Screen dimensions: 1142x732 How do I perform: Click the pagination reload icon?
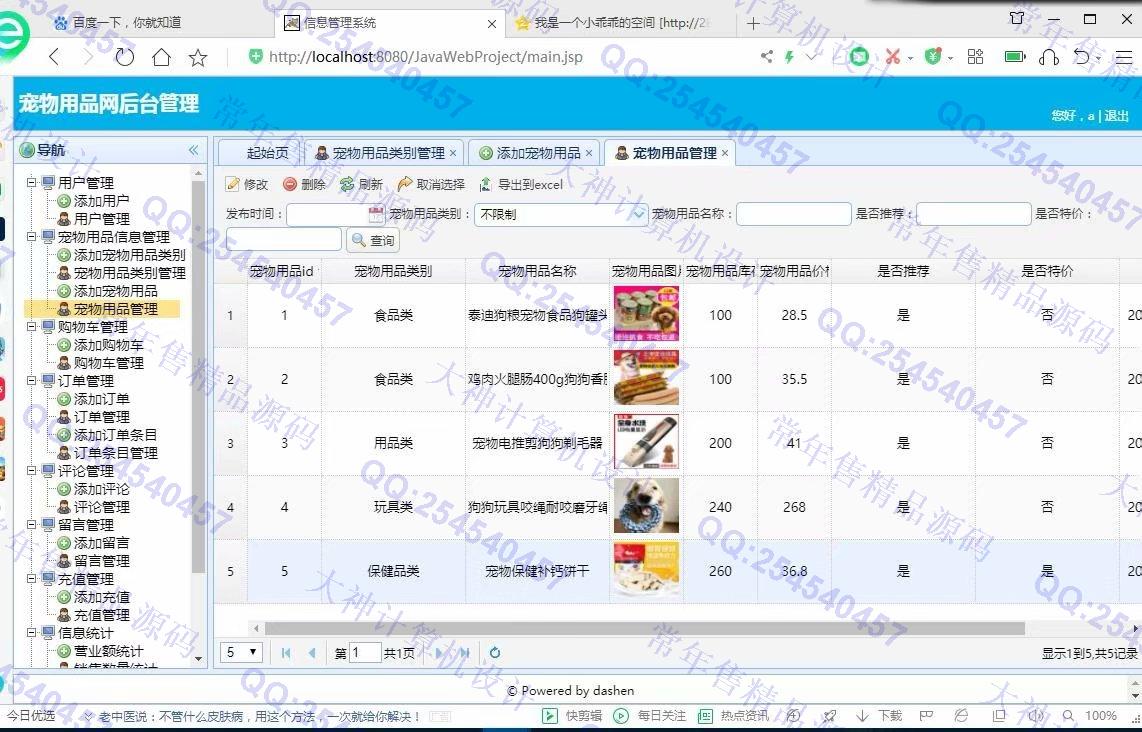click(495, 653)
